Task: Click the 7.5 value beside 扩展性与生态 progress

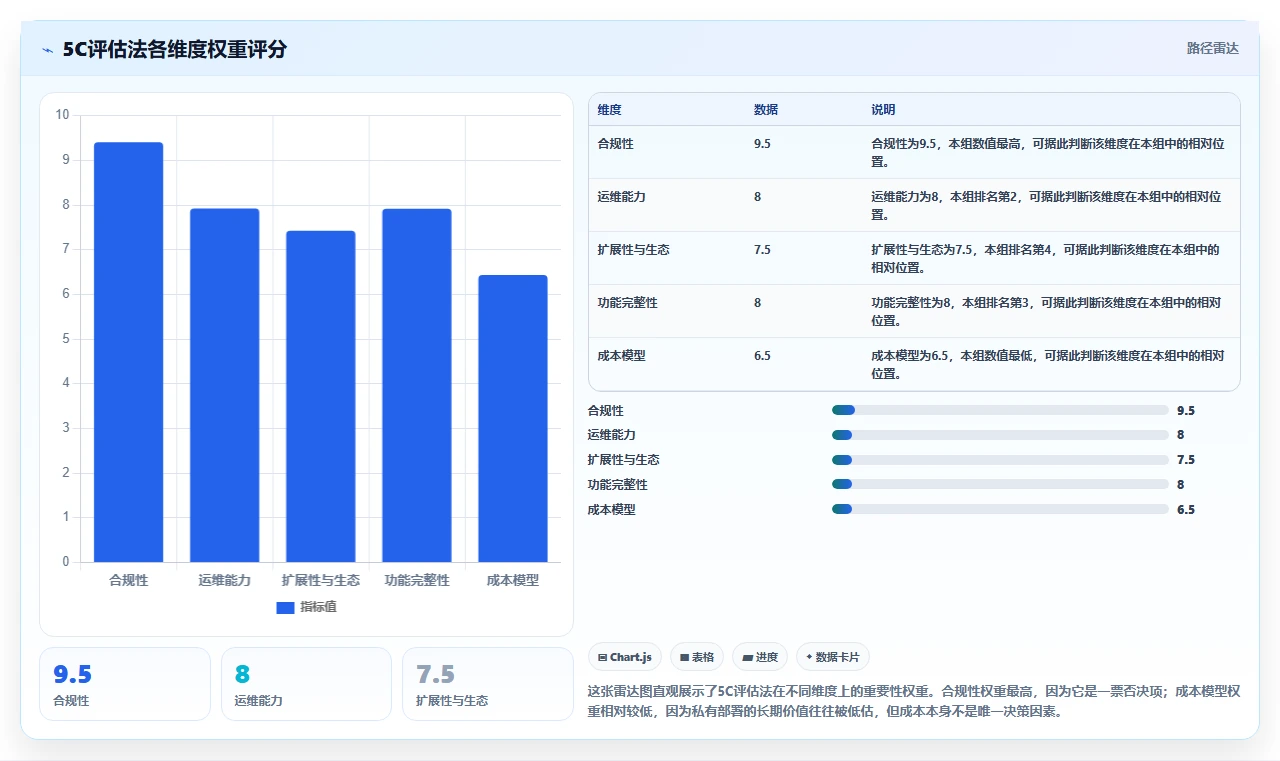Action: coord(1186,460)
